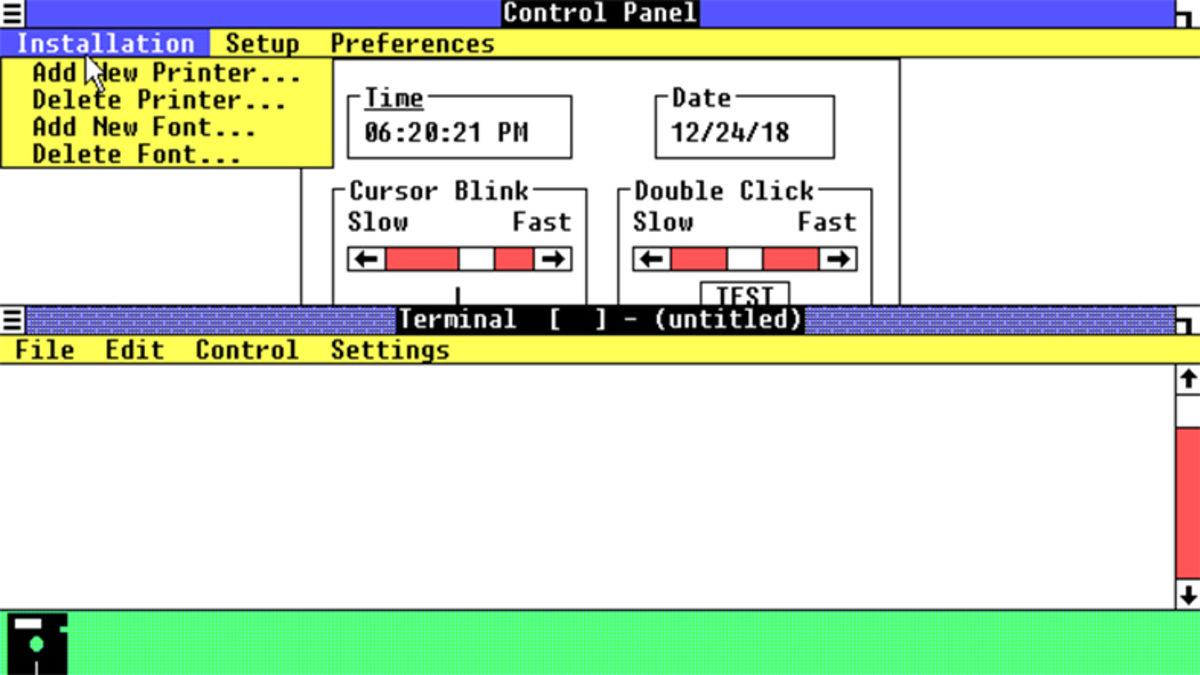Image resolution: width=1200 pixels, height=675 pixels.
Task: Select Delete Font from the Installation menu
Action: click(x=136, y=154)
